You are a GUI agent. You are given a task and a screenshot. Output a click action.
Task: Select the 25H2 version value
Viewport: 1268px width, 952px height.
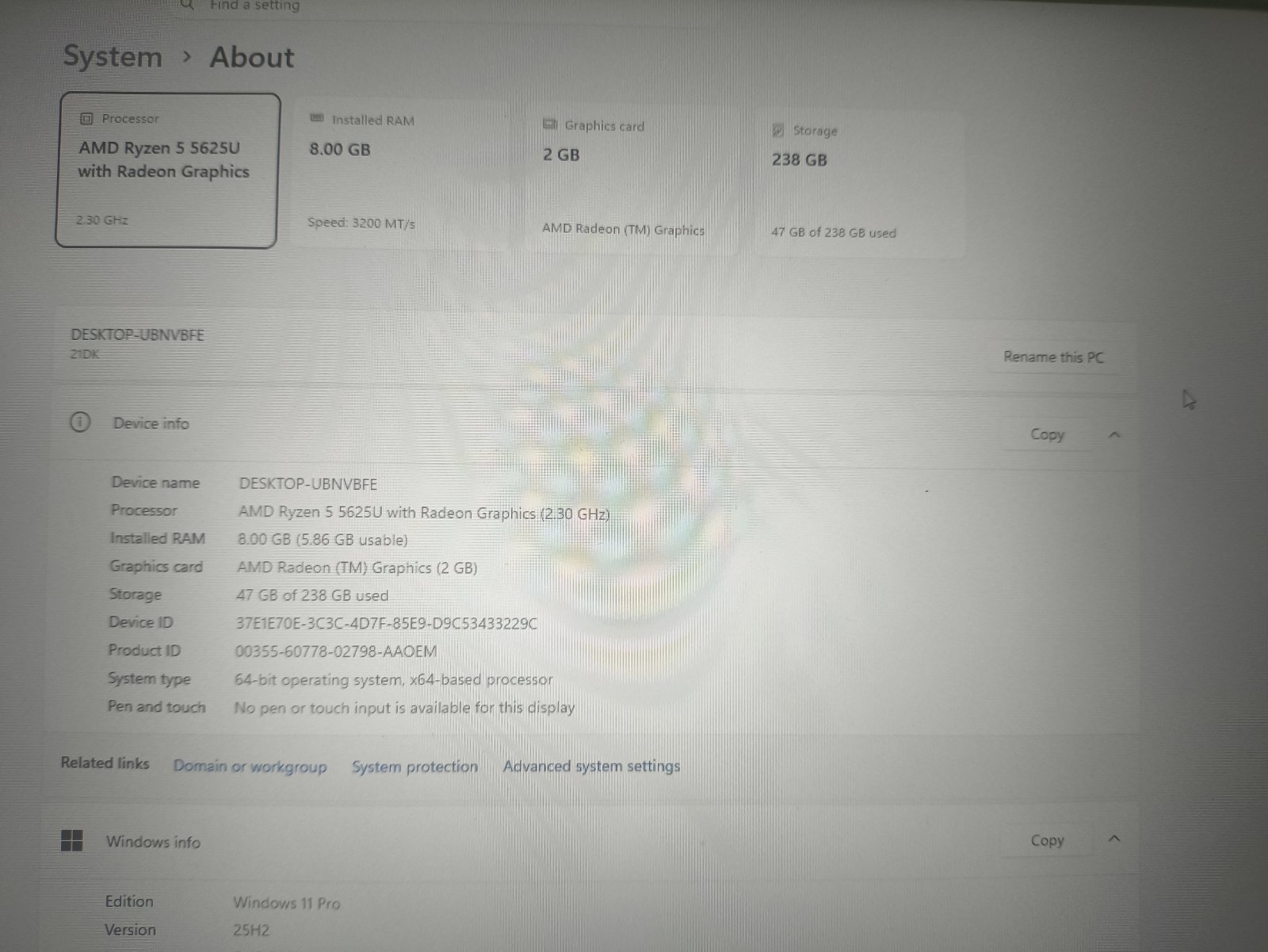click(x=251, y=930)
